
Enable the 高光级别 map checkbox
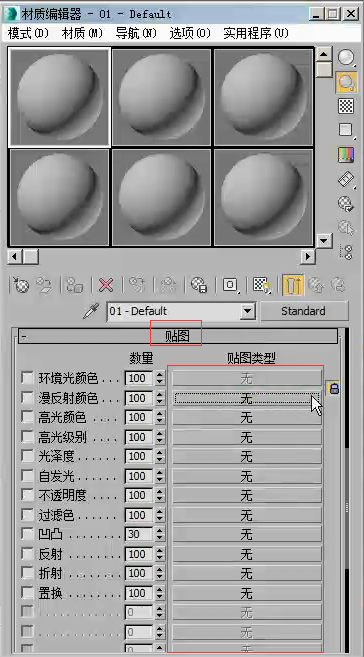(27, 437)
